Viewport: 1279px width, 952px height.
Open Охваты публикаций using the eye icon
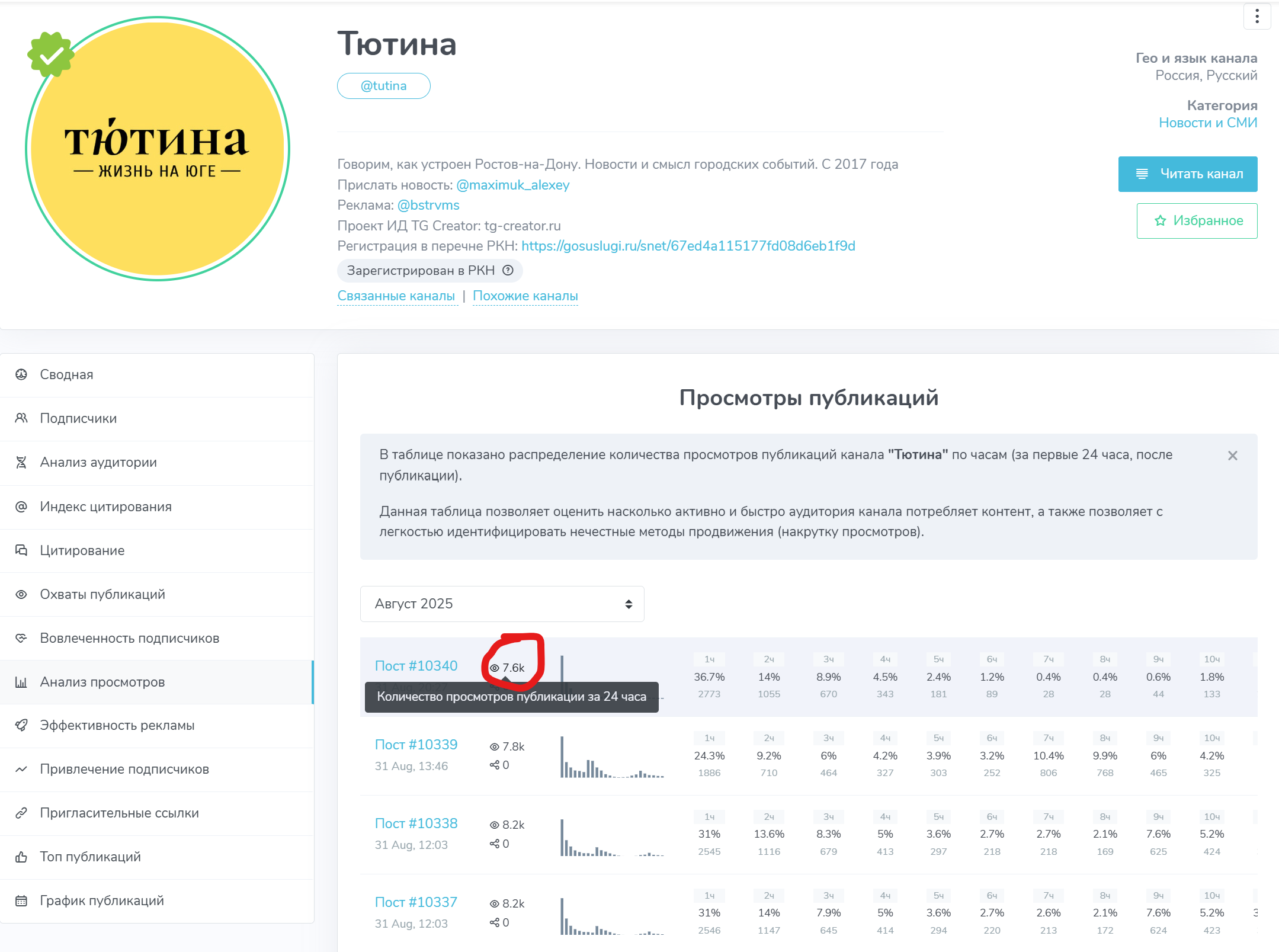(x=21, y=594)
